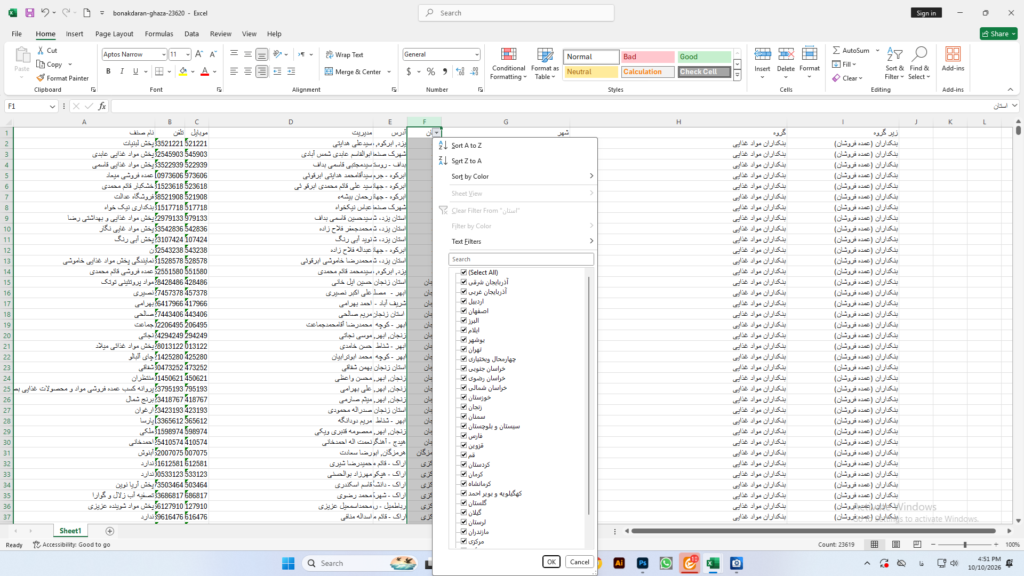
Task: Click the Insert cells icon
Action: [762, 55]
